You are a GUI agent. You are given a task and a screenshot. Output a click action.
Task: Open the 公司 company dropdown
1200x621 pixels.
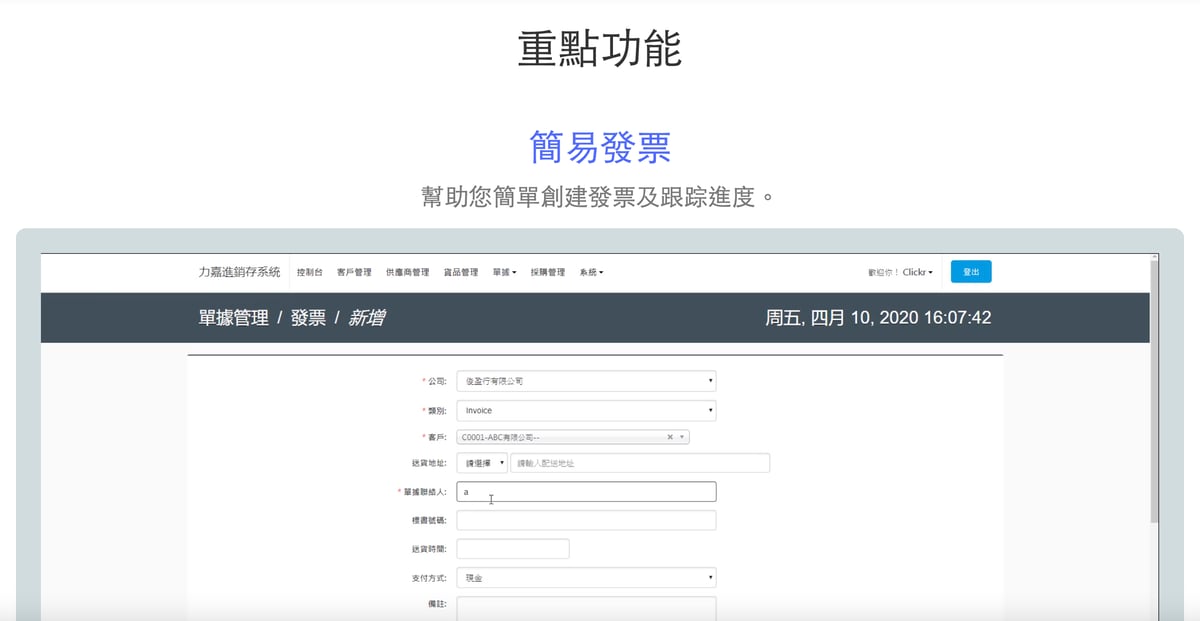pyautogui.click(x=585, y=381)
